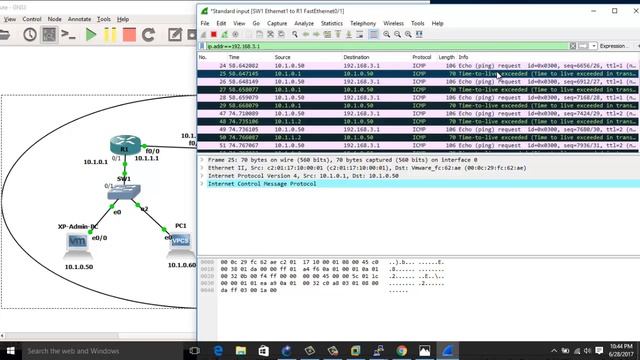
Task: Select packet 51 echo request row
Action: (x=418, y=145)
